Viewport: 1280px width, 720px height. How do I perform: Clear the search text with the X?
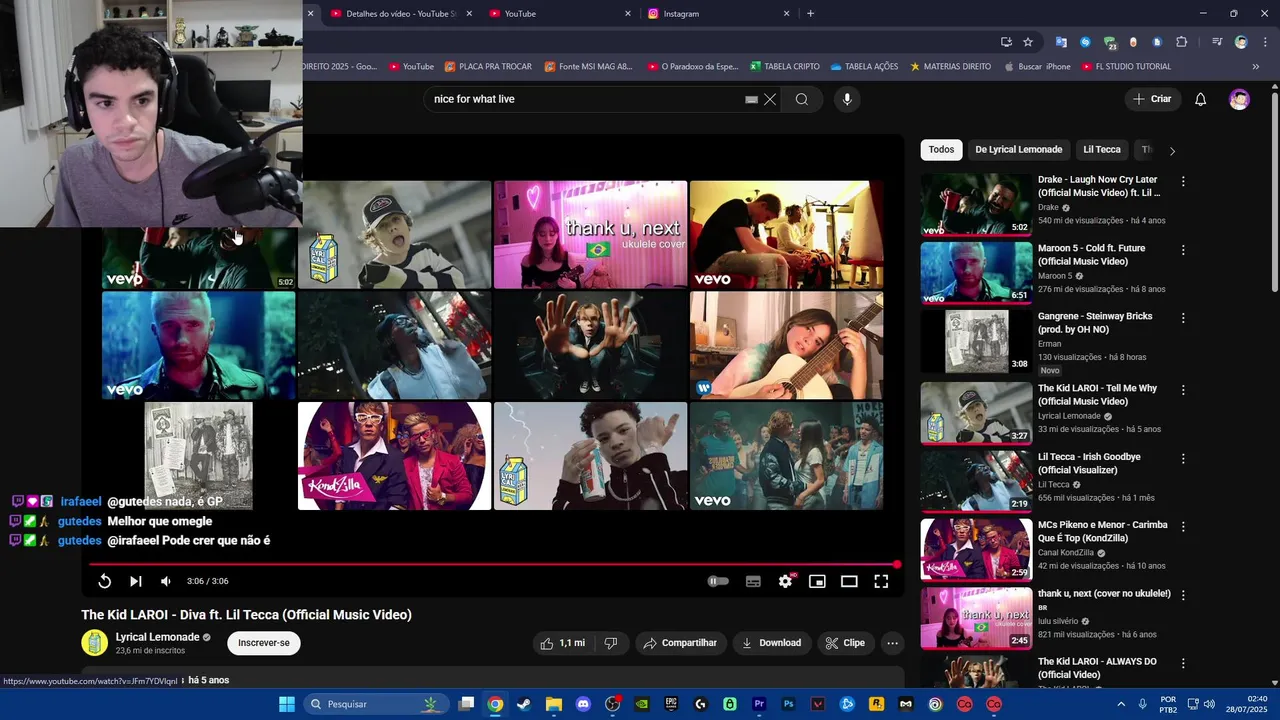pyautogui.click(x=770, y=99)
